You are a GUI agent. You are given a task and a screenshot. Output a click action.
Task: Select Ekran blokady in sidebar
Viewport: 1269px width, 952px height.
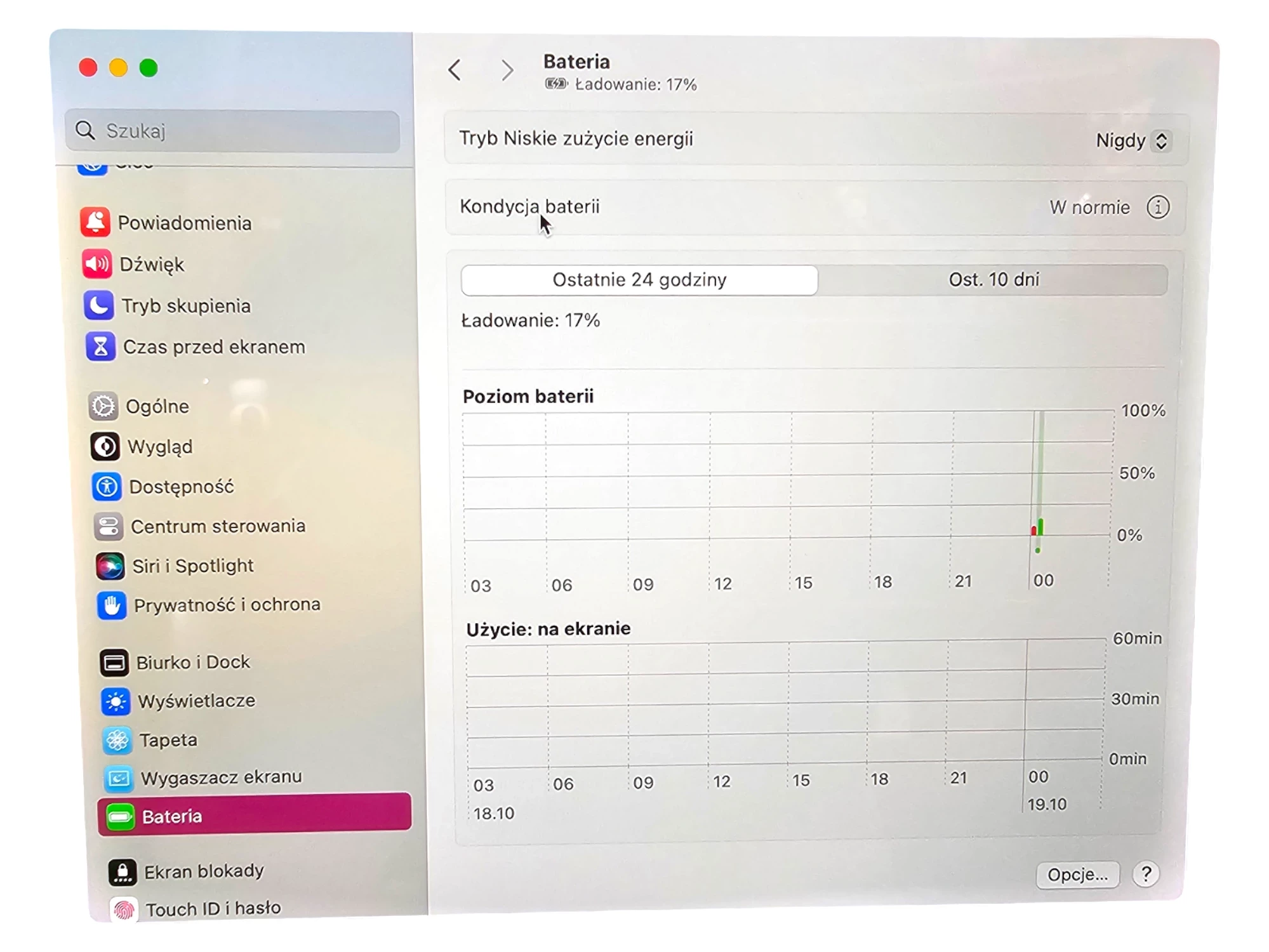[203, 871]
